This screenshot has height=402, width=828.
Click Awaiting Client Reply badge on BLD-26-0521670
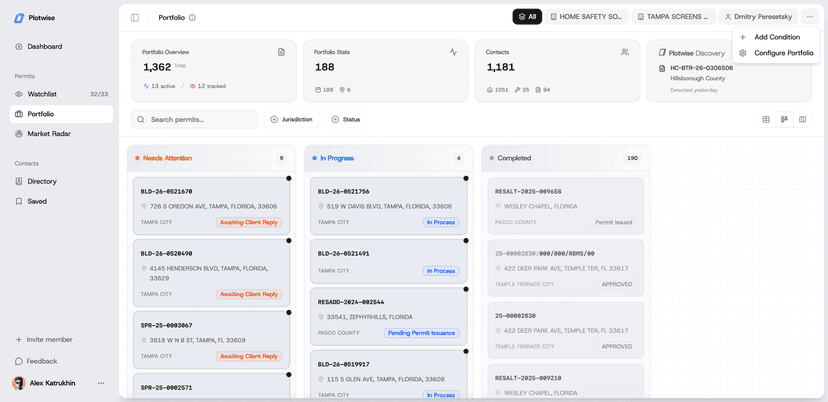click(x=249, y=222)
